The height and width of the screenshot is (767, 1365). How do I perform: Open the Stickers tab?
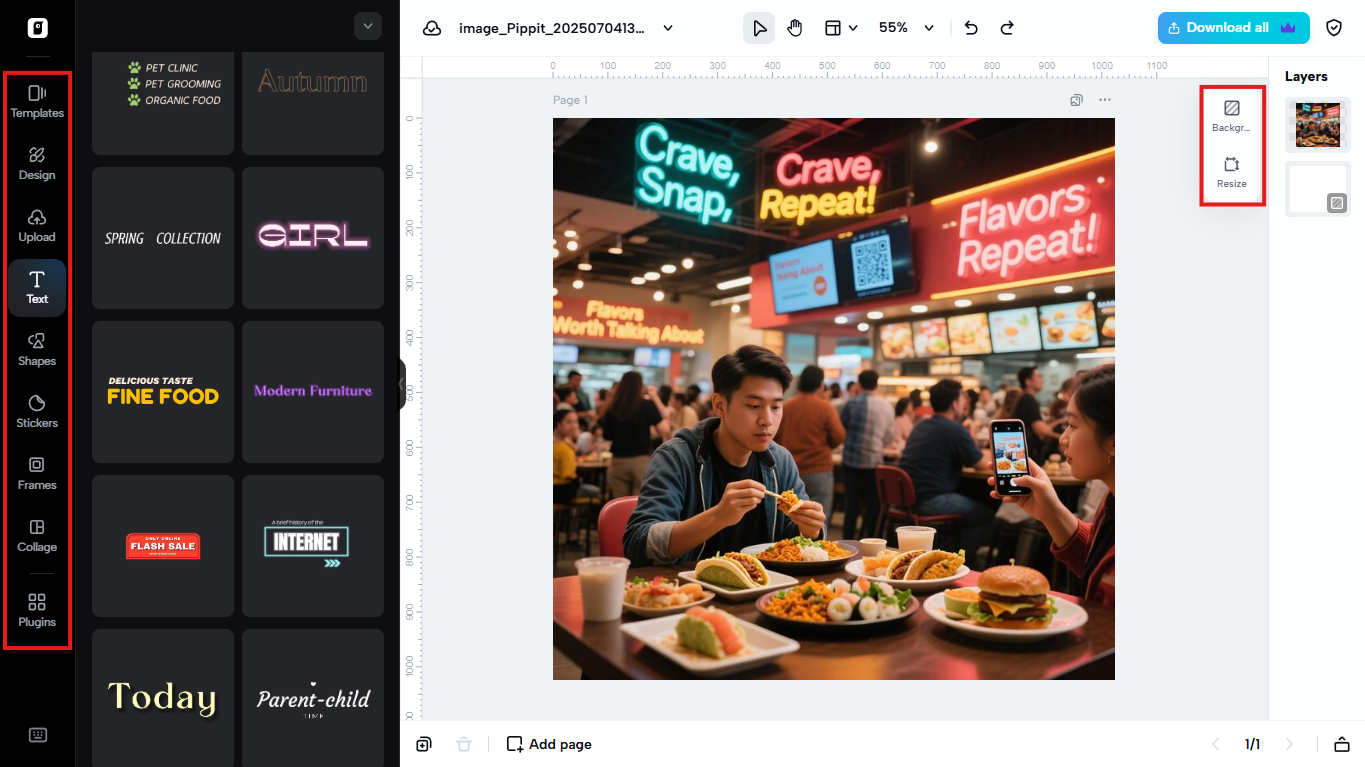click(37, 411)
